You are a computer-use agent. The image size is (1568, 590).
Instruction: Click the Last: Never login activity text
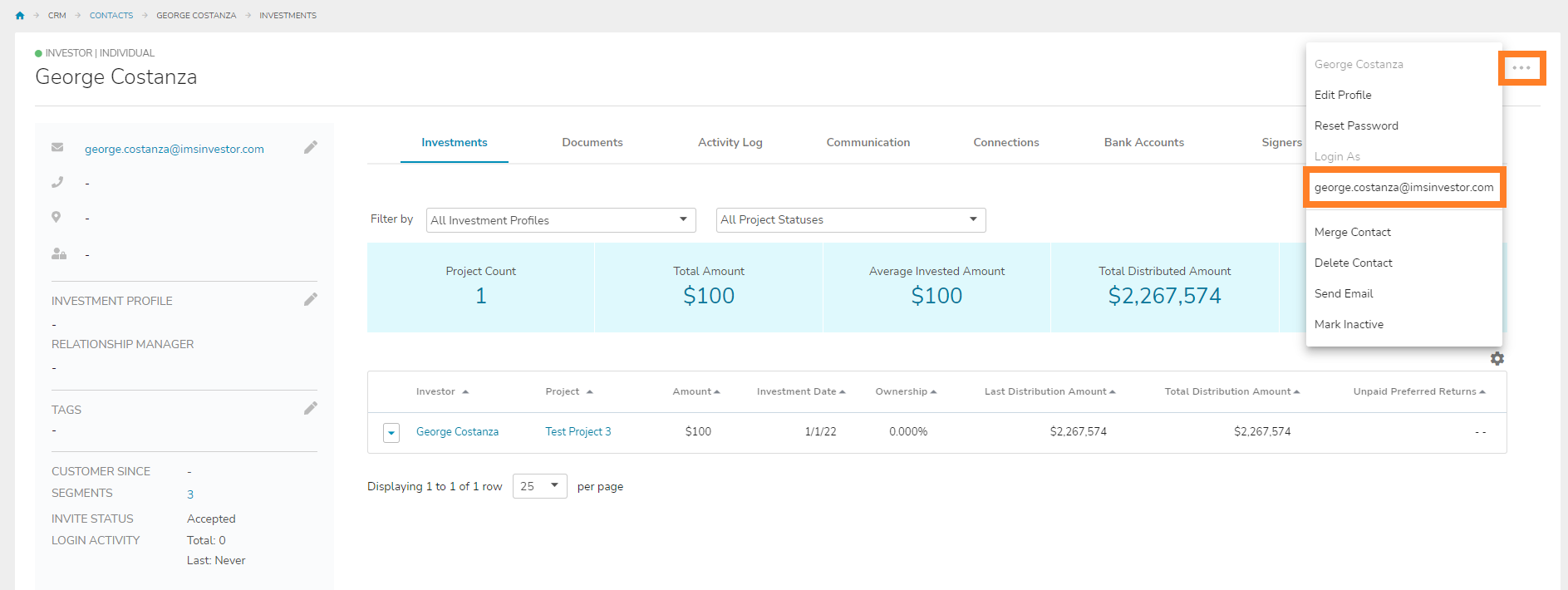(x=216, y=561)
